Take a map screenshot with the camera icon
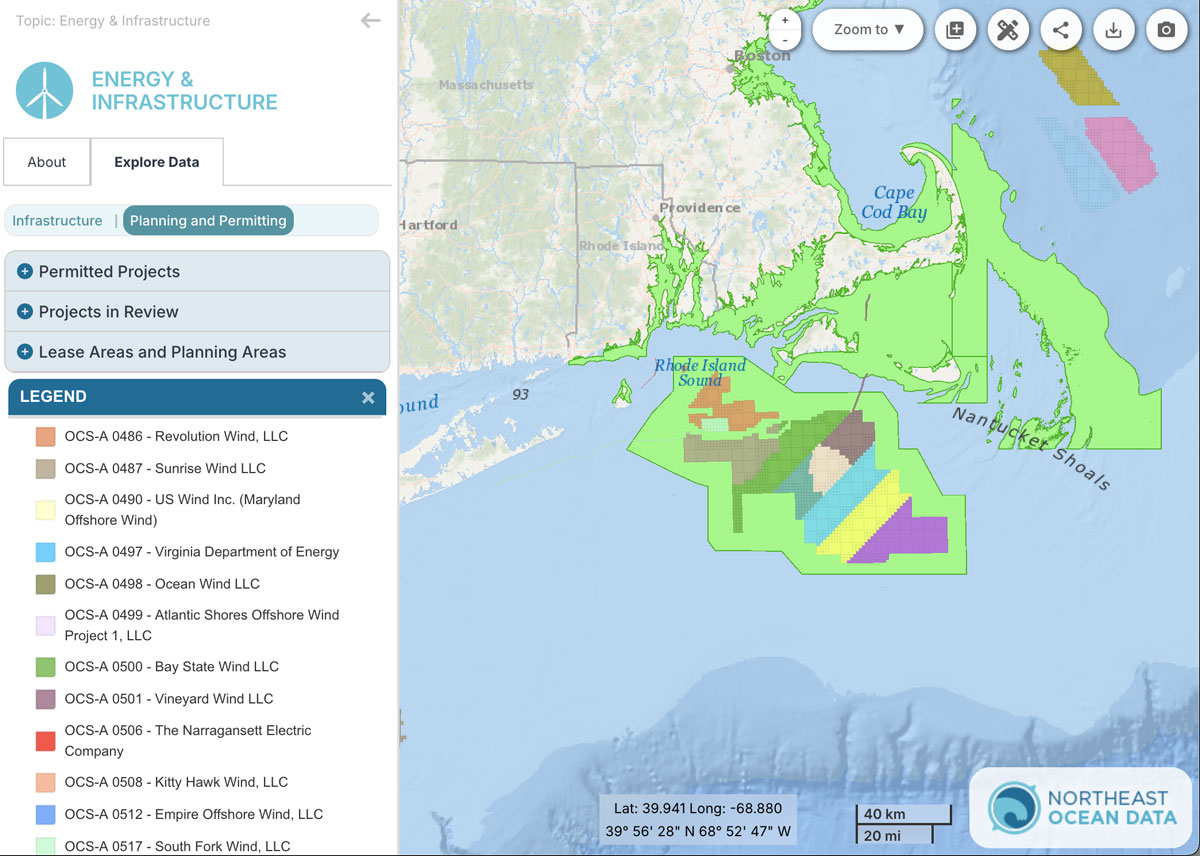 click(x=1166, y=30)
